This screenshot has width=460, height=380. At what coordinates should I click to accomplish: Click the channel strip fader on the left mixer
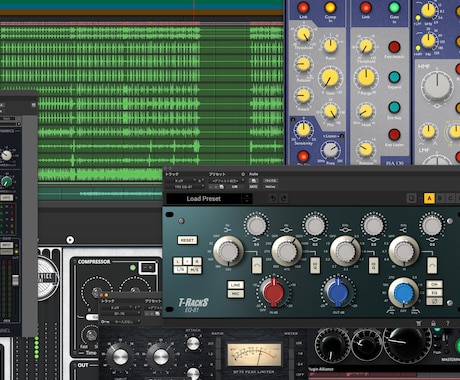(x=15, y=280)
